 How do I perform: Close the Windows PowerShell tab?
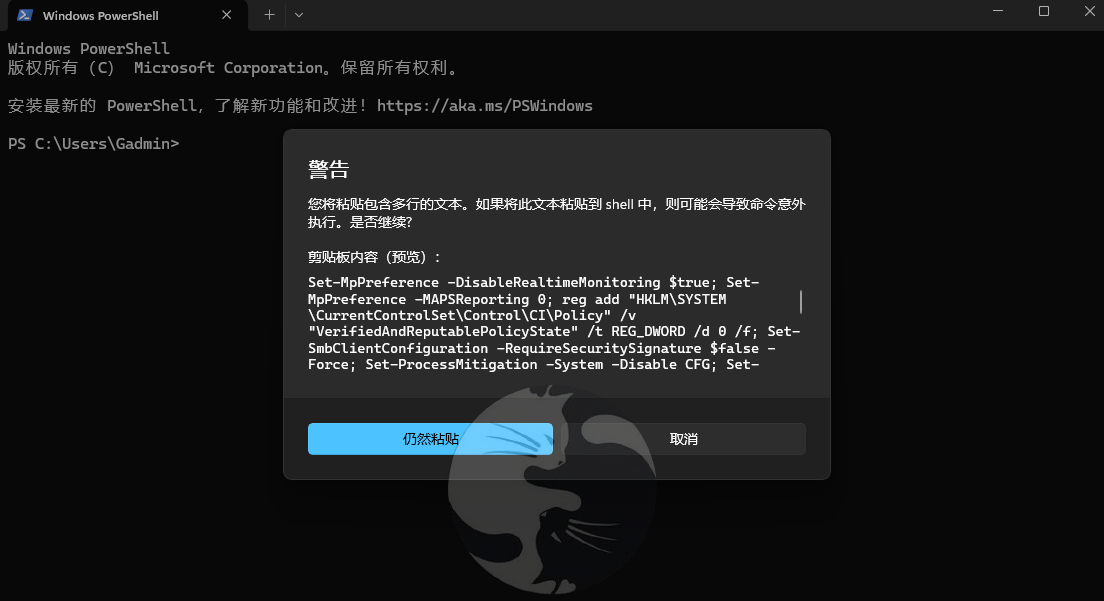coord(227,15)
